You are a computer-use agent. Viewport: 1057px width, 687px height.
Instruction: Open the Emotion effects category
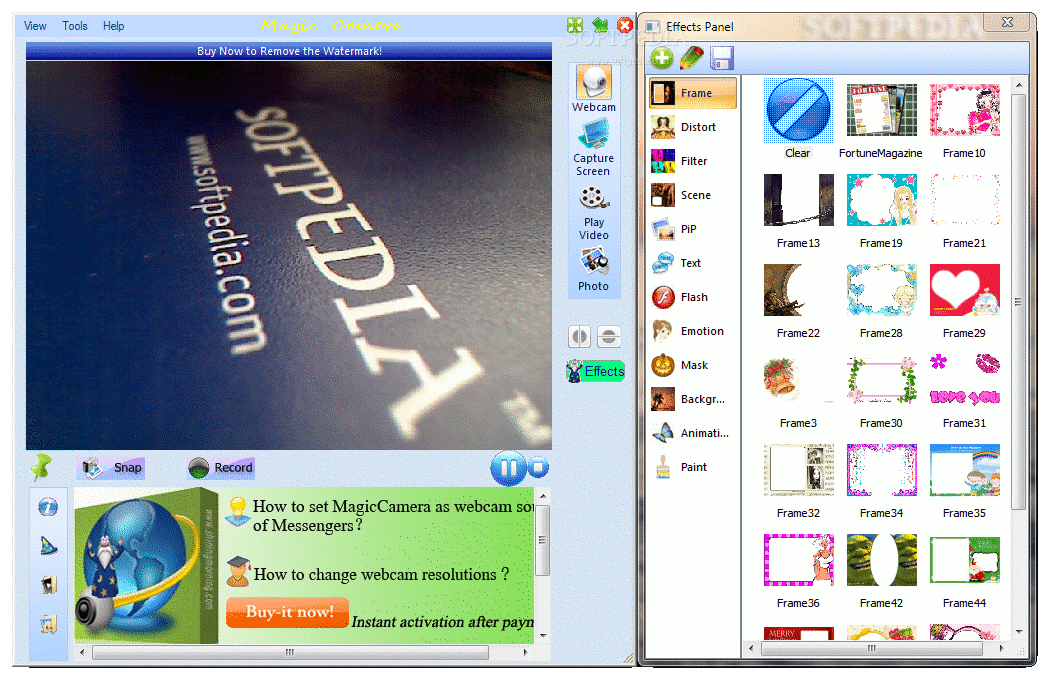[693, 331]
